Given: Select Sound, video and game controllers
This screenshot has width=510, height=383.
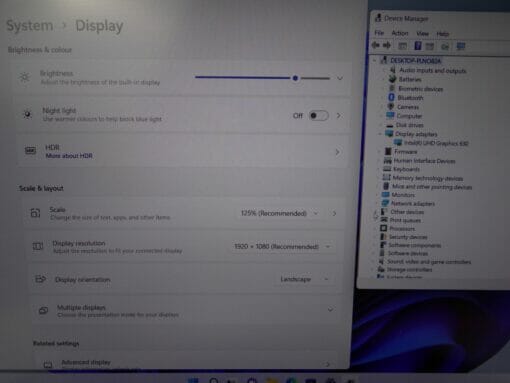Looking at the screenshot, I should (x=429, y=262).
